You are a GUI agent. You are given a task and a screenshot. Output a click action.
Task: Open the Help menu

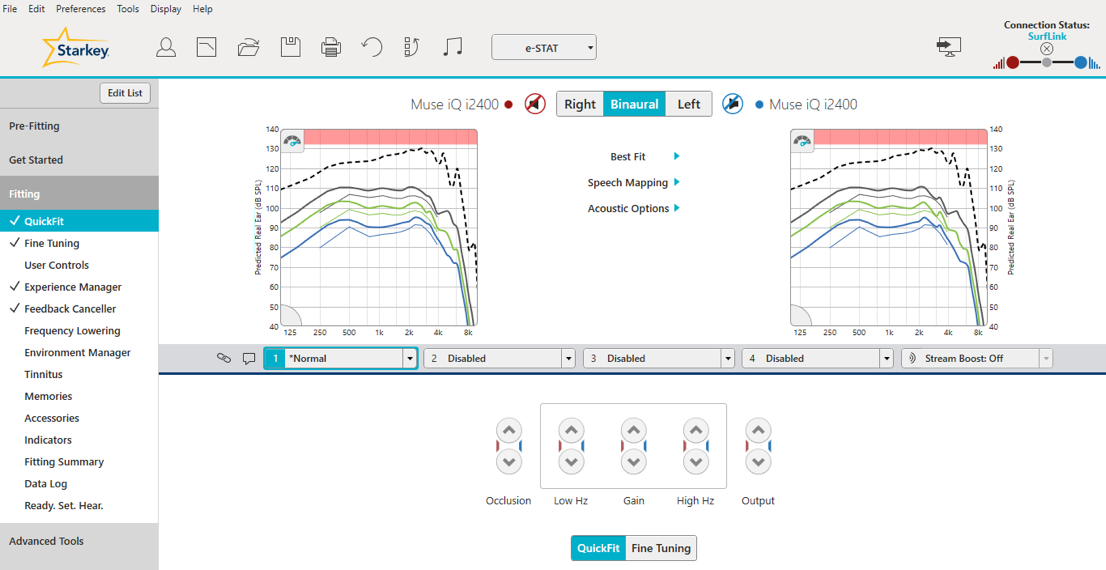click(x=202, y=9)
